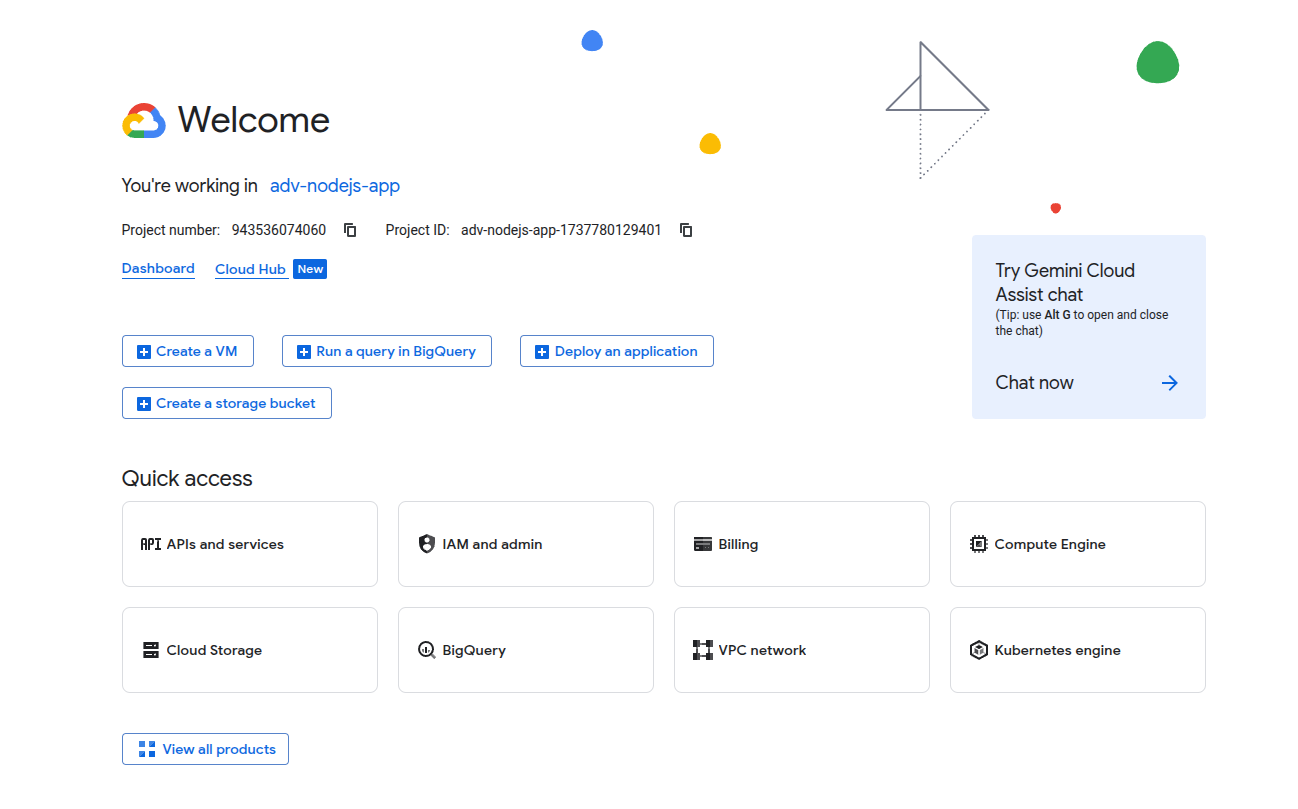Click the Chat now arrow
The image size is (1298, 809).
pyautogui.click(x=1169, y=382)
